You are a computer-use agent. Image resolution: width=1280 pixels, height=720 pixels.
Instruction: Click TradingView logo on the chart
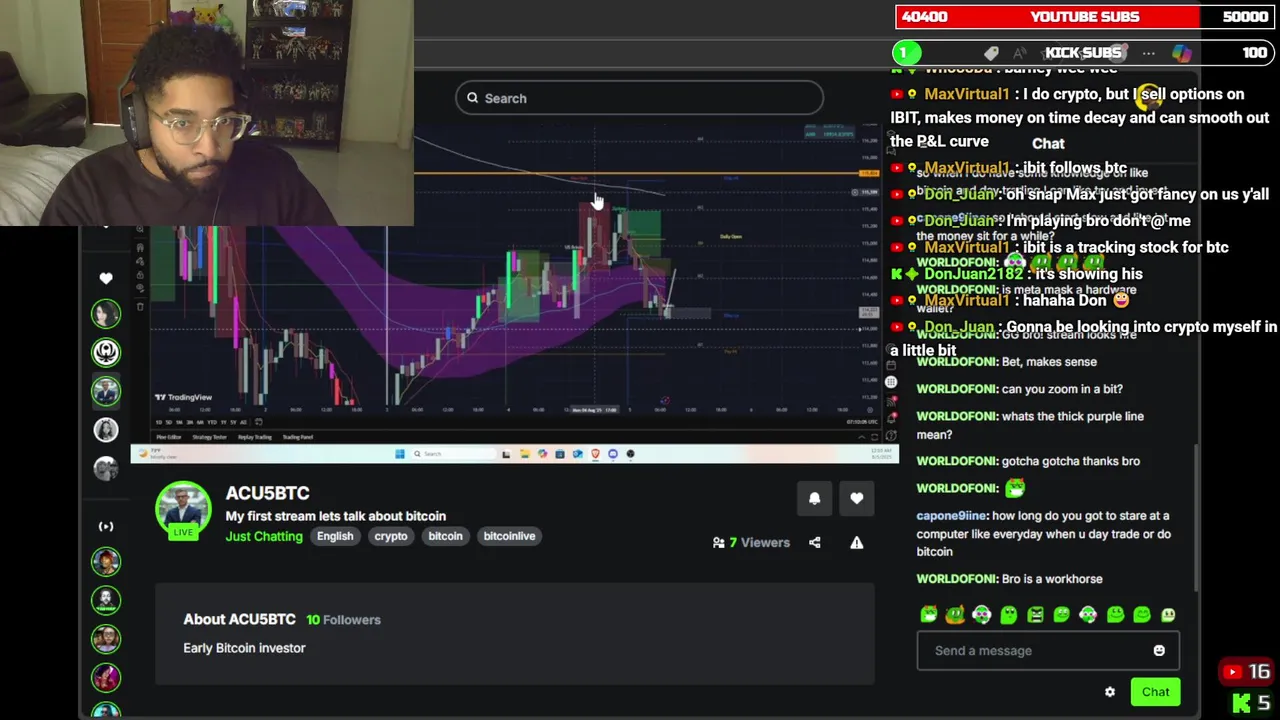(184, 397)
